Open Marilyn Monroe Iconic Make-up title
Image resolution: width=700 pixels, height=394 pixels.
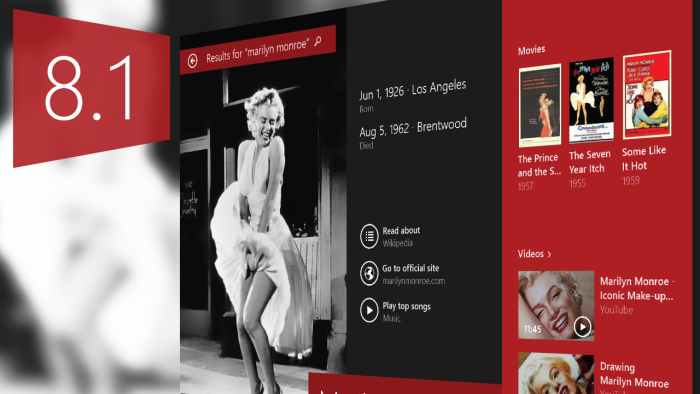[x=638, y=289]
